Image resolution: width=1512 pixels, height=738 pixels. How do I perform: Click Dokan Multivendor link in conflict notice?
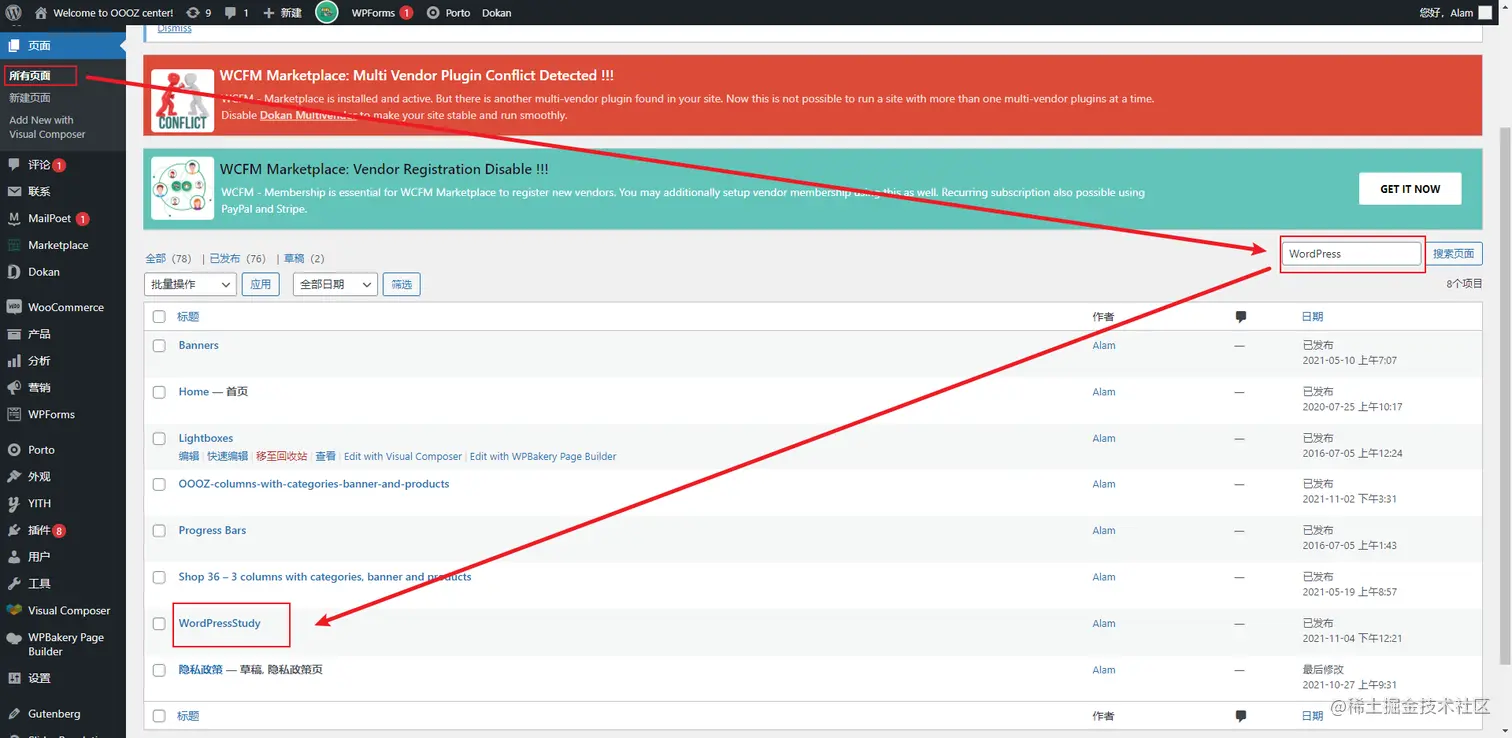coord(308,115)
